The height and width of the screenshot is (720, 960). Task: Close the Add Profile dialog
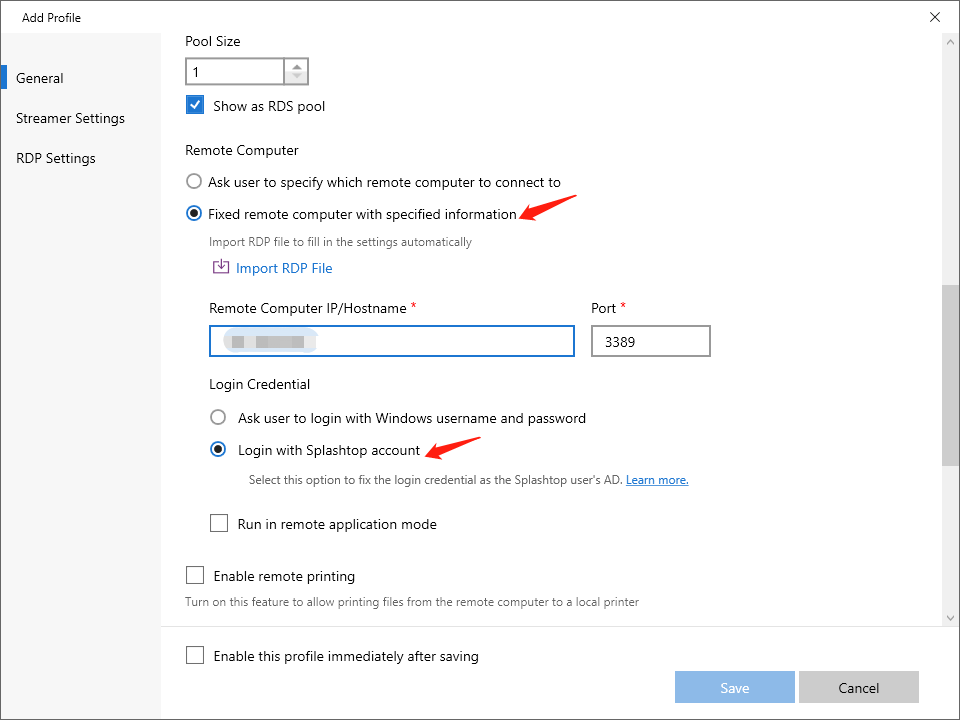tap(935, 17)
